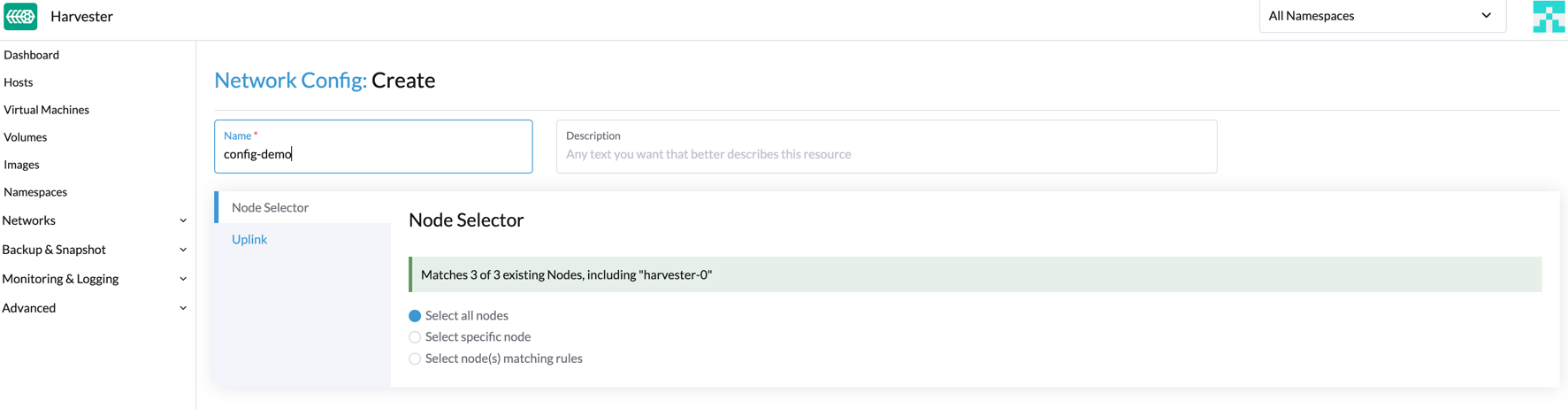Select the 'Select all nodes' radio button
Image resolution: width=1568 pixels, height=409 pixels.
pos(415,316)
